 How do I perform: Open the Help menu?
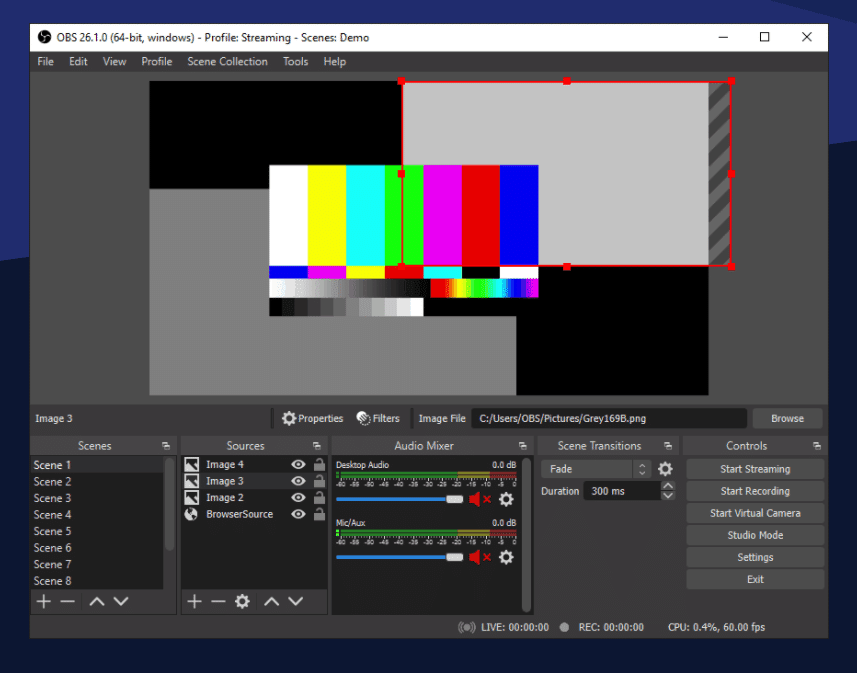(334, 62)
